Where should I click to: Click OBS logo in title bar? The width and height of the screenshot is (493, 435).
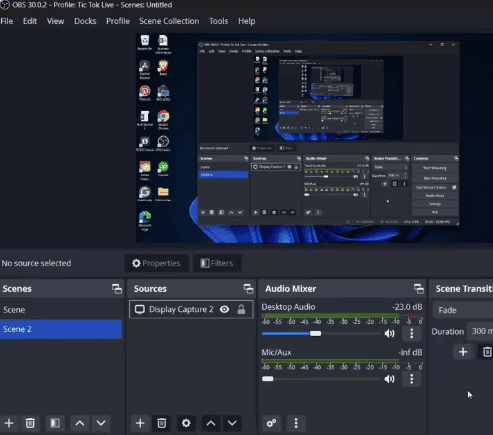(x=5, y=5)
